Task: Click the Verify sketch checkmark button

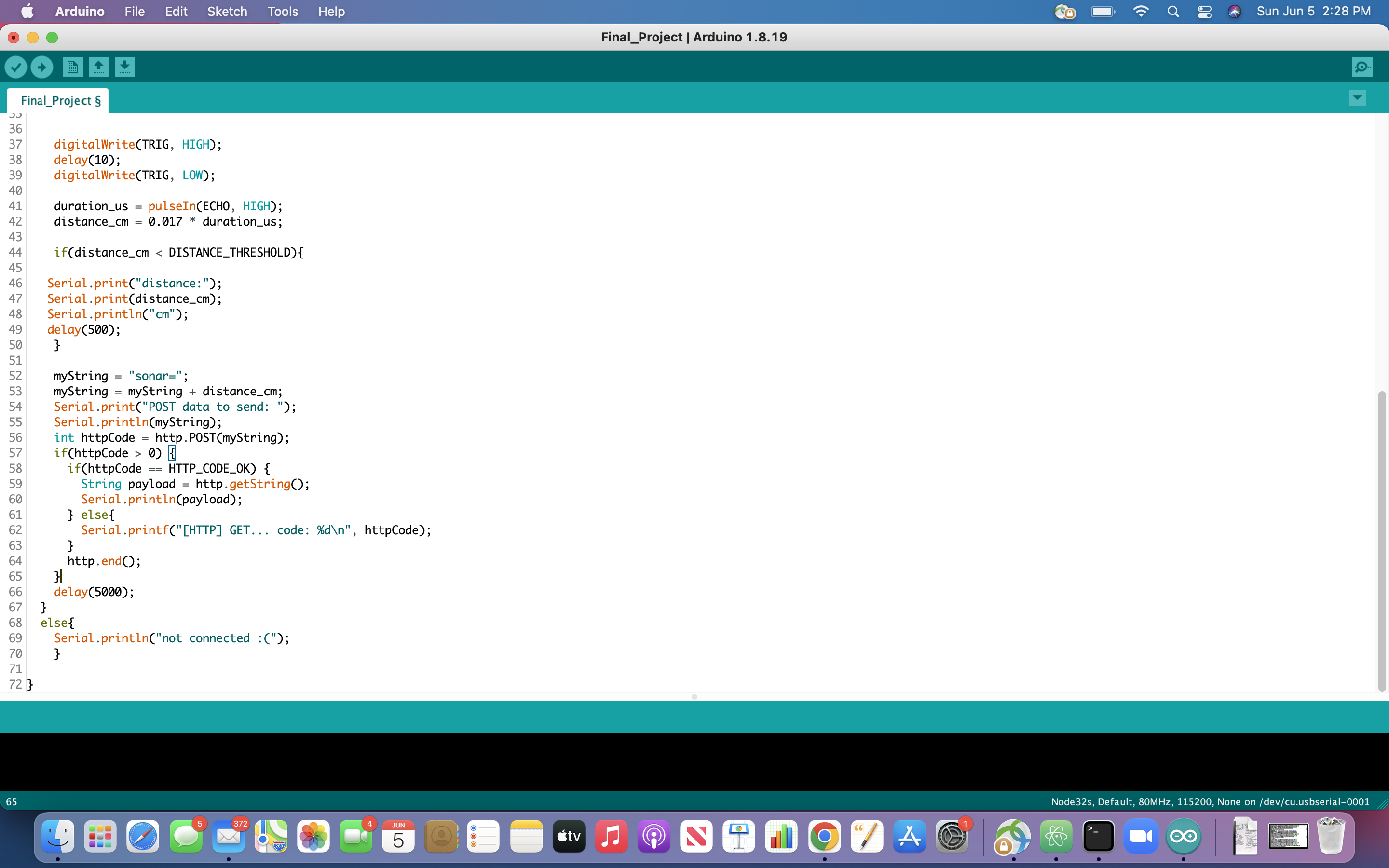Action: pos(16,67)
